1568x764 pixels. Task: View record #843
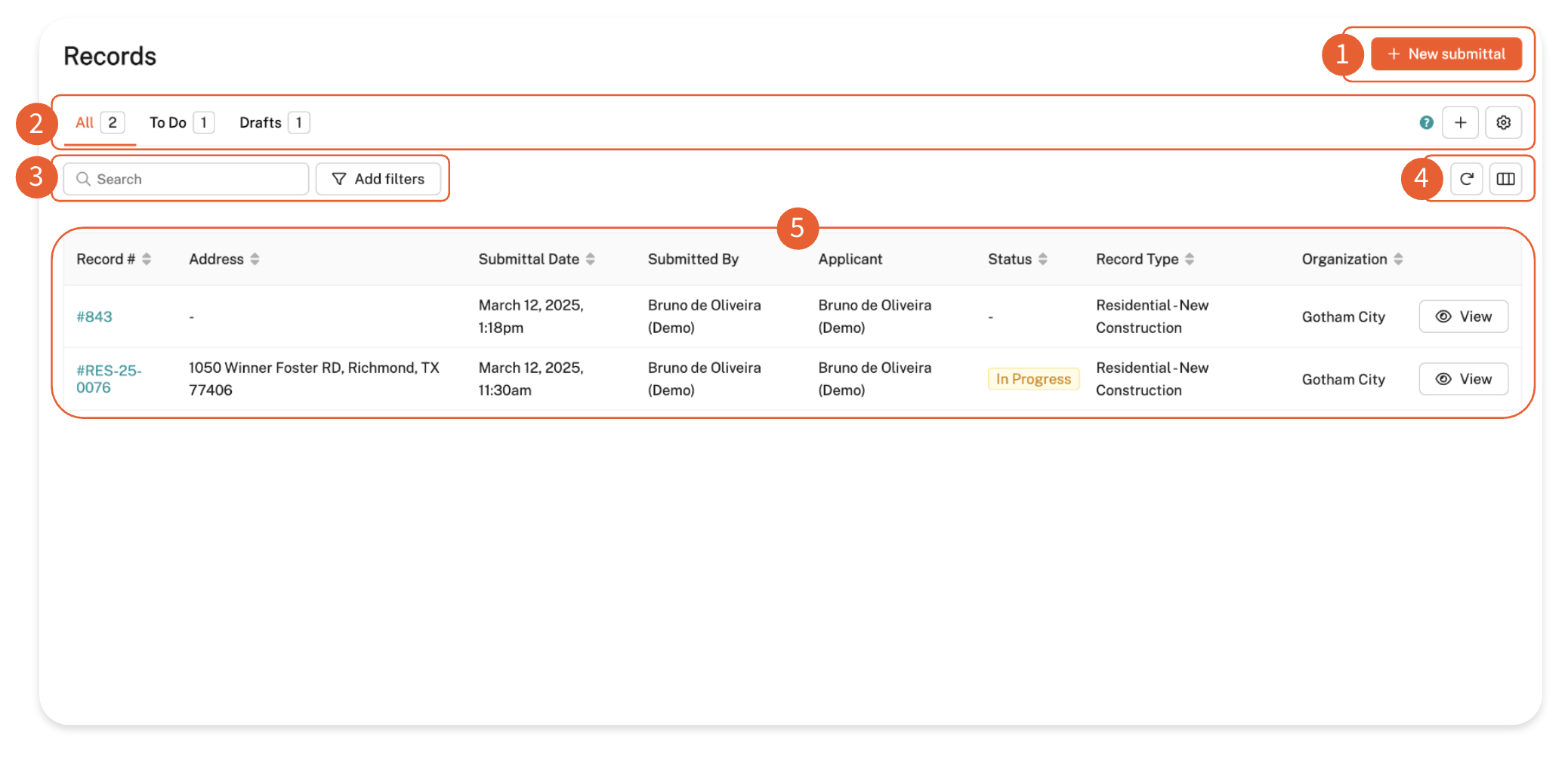[x=1463, y=316]
